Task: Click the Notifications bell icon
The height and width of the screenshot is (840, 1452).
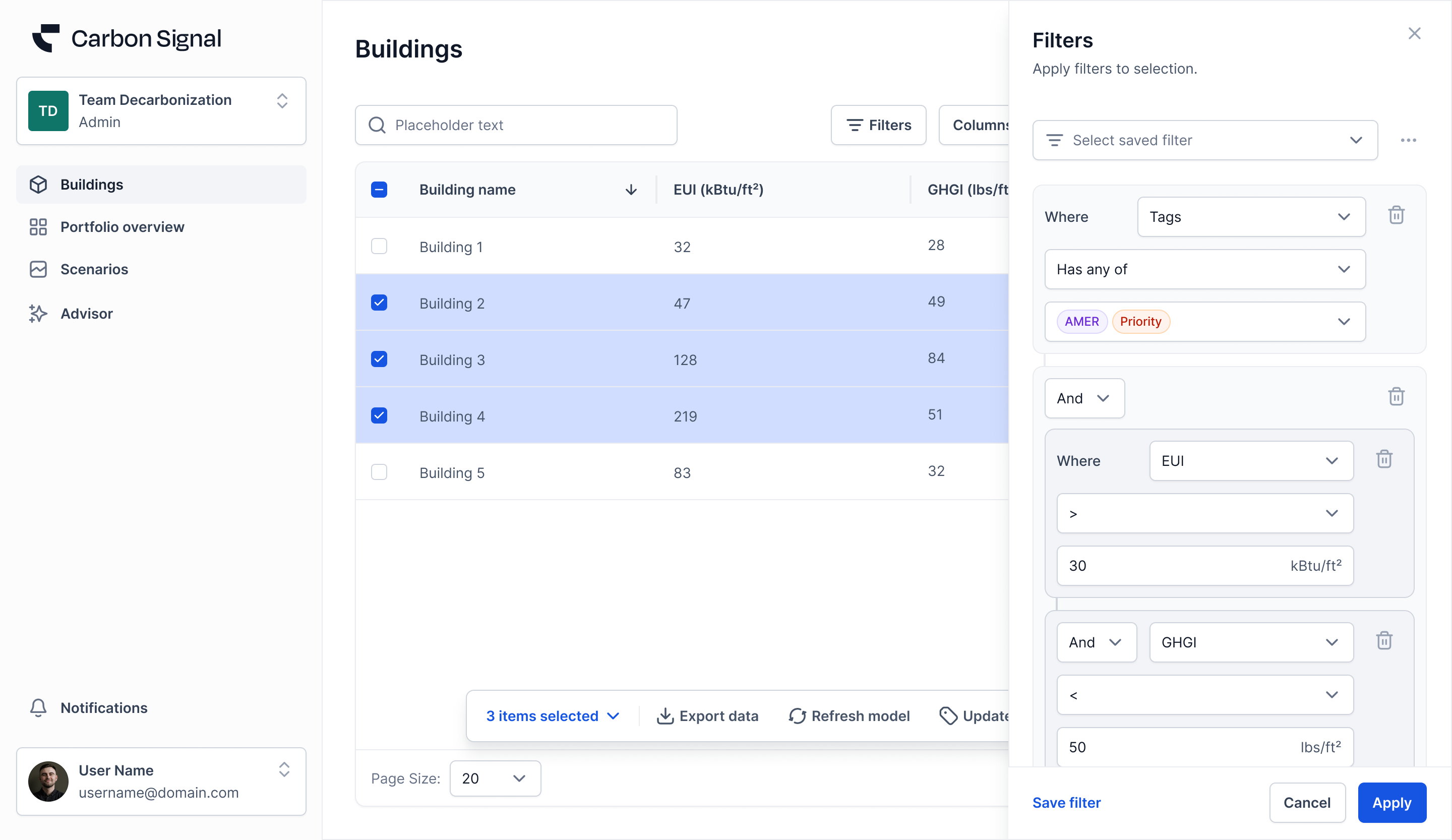Action: tap(38, 707)
